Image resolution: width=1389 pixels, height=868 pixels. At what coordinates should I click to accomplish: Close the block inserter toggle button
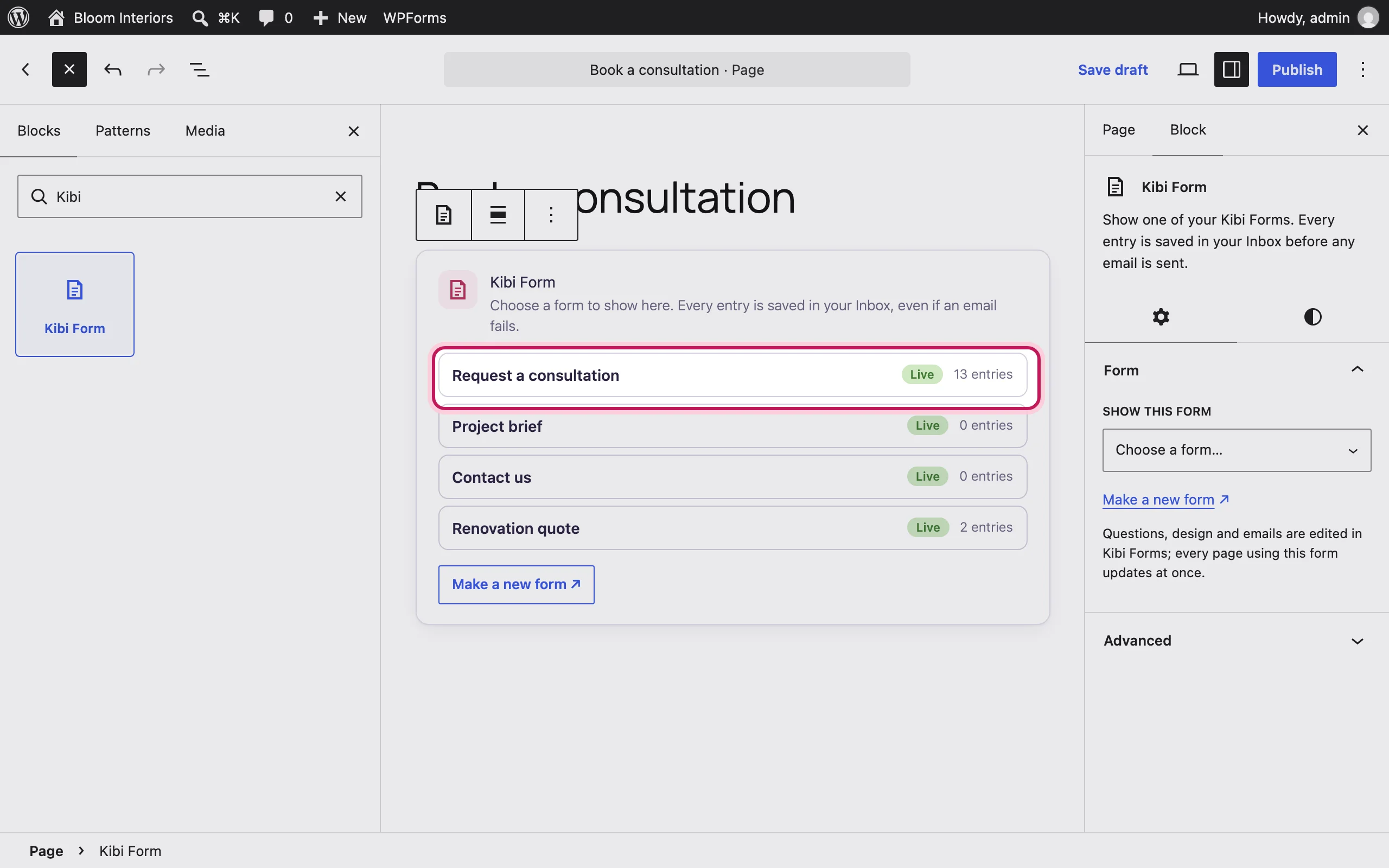tap(69, 69)
